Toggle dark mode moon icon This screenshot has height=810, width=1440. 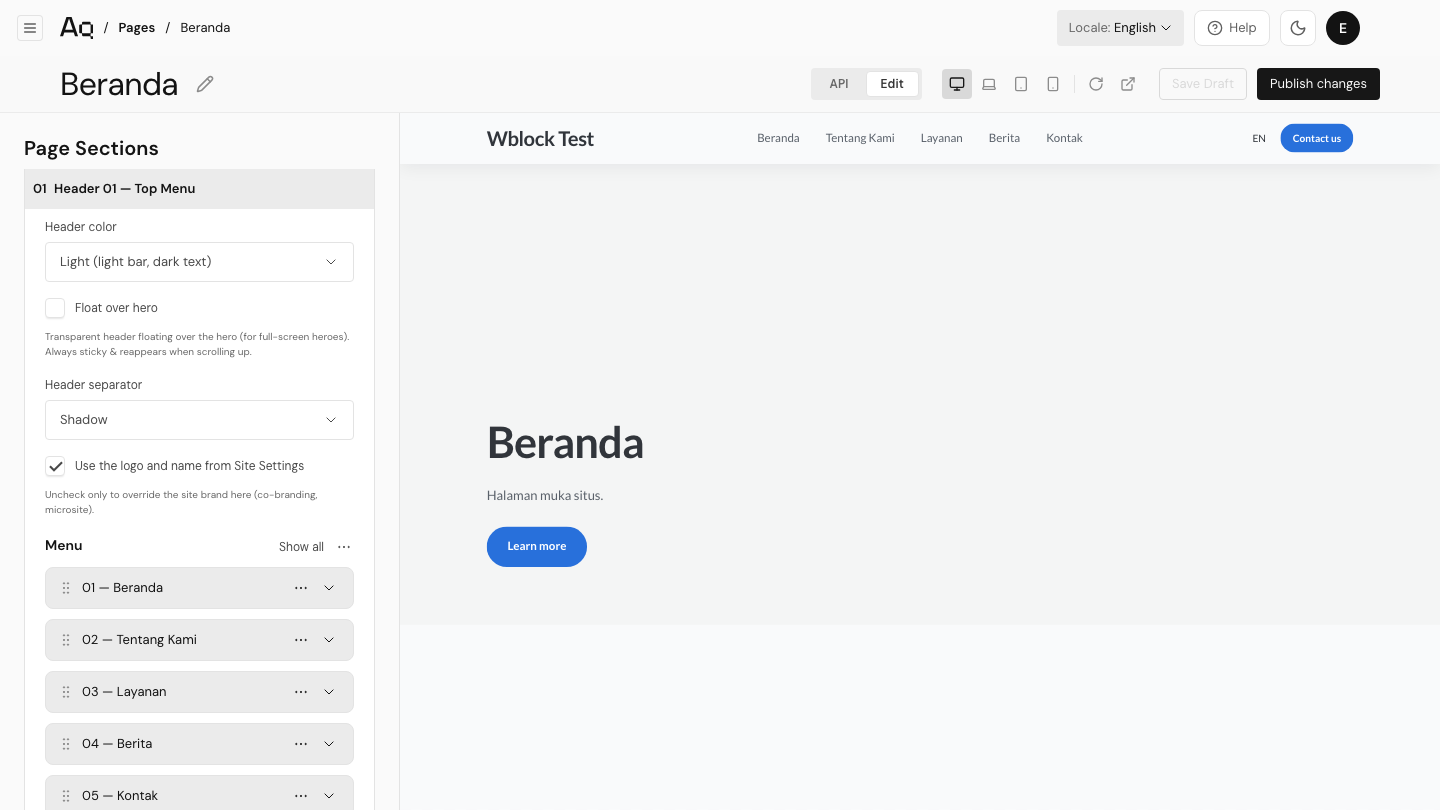[x=1298, y=28]
